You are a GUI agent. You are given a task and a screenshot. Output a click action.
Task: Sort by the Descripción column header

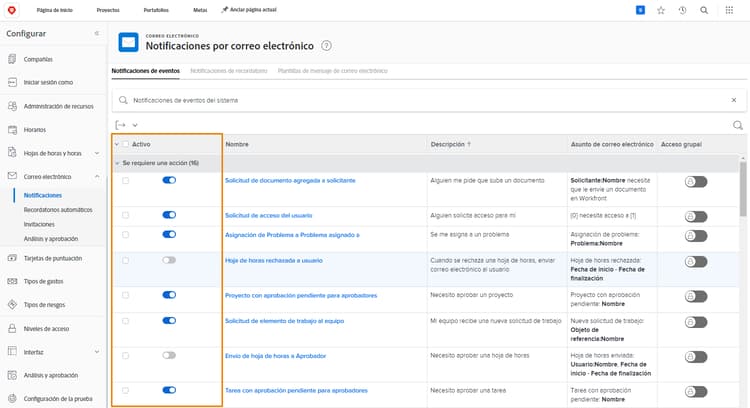pos(448,144)
